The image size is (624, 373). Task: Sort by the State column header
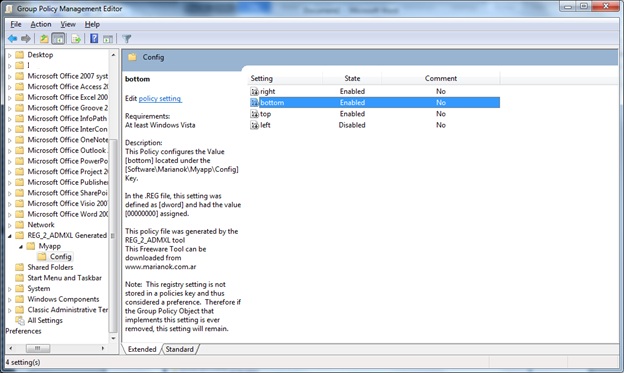(x=352, y=78)
